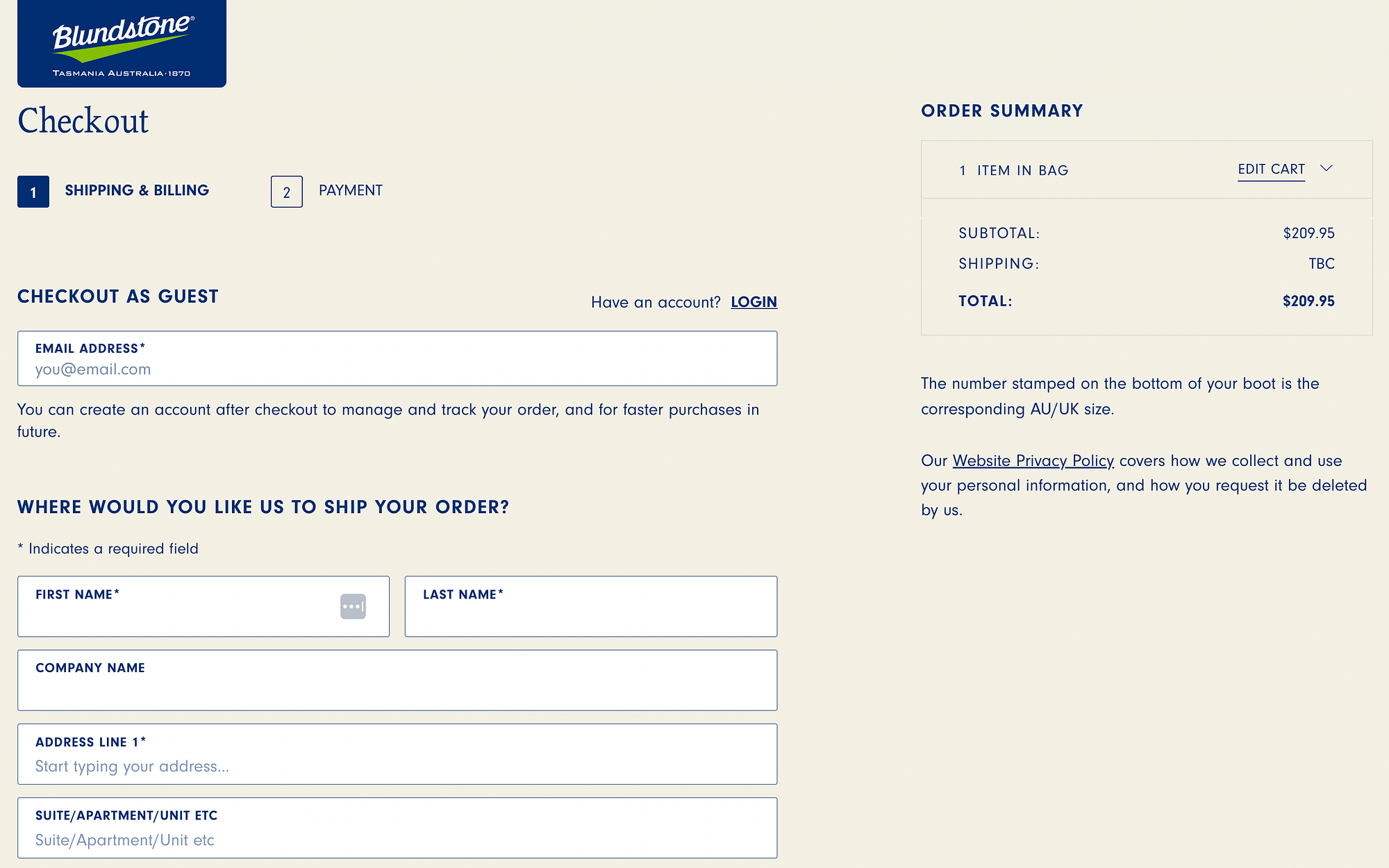The image size is (1389, 868).
Task: Click the autofill icon in First Name field
Action: (x=353, y=606)
